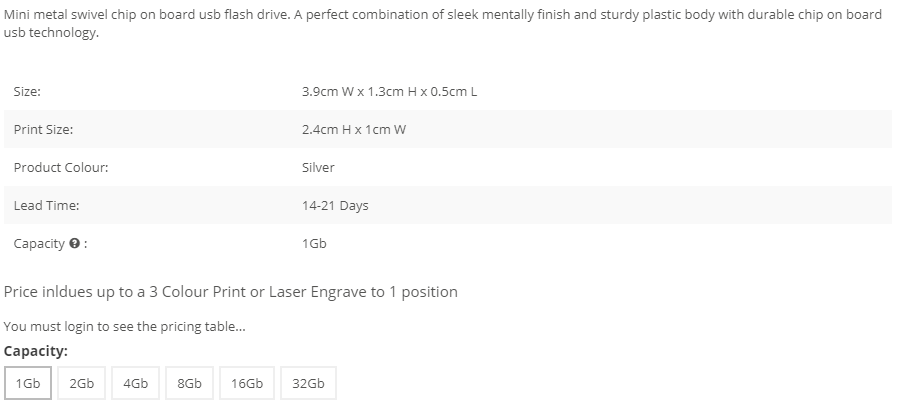
Task: Click the bold Capacity heading above options
Action: pos(36,351)
